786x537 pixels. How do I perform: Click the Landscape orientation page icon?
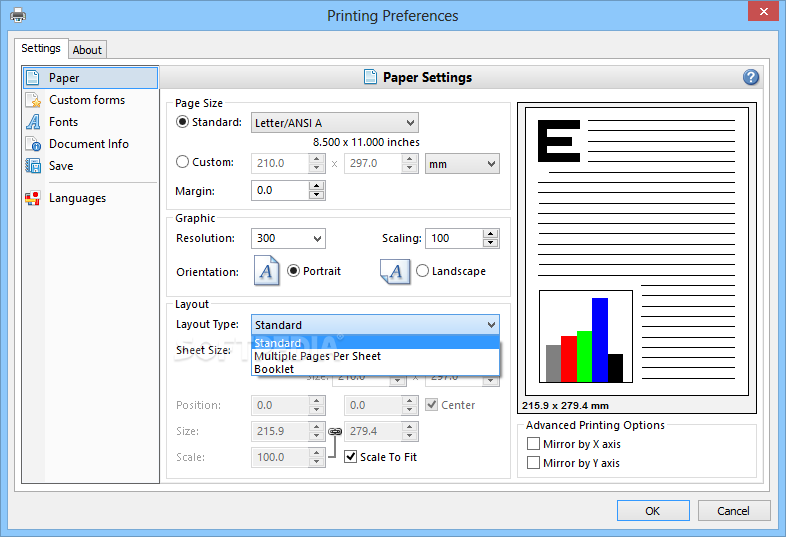395,272
